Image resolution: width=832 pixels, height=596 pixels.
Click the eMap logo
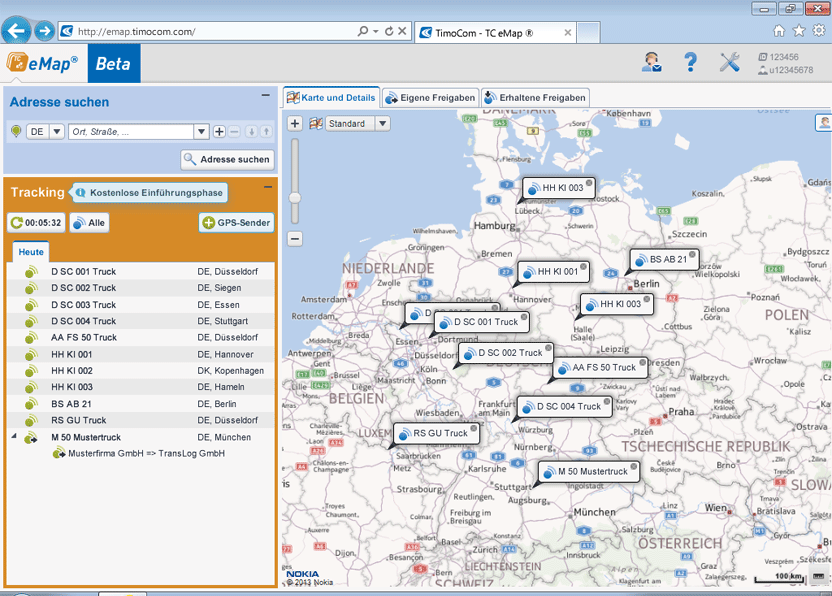tap(42, 63)
